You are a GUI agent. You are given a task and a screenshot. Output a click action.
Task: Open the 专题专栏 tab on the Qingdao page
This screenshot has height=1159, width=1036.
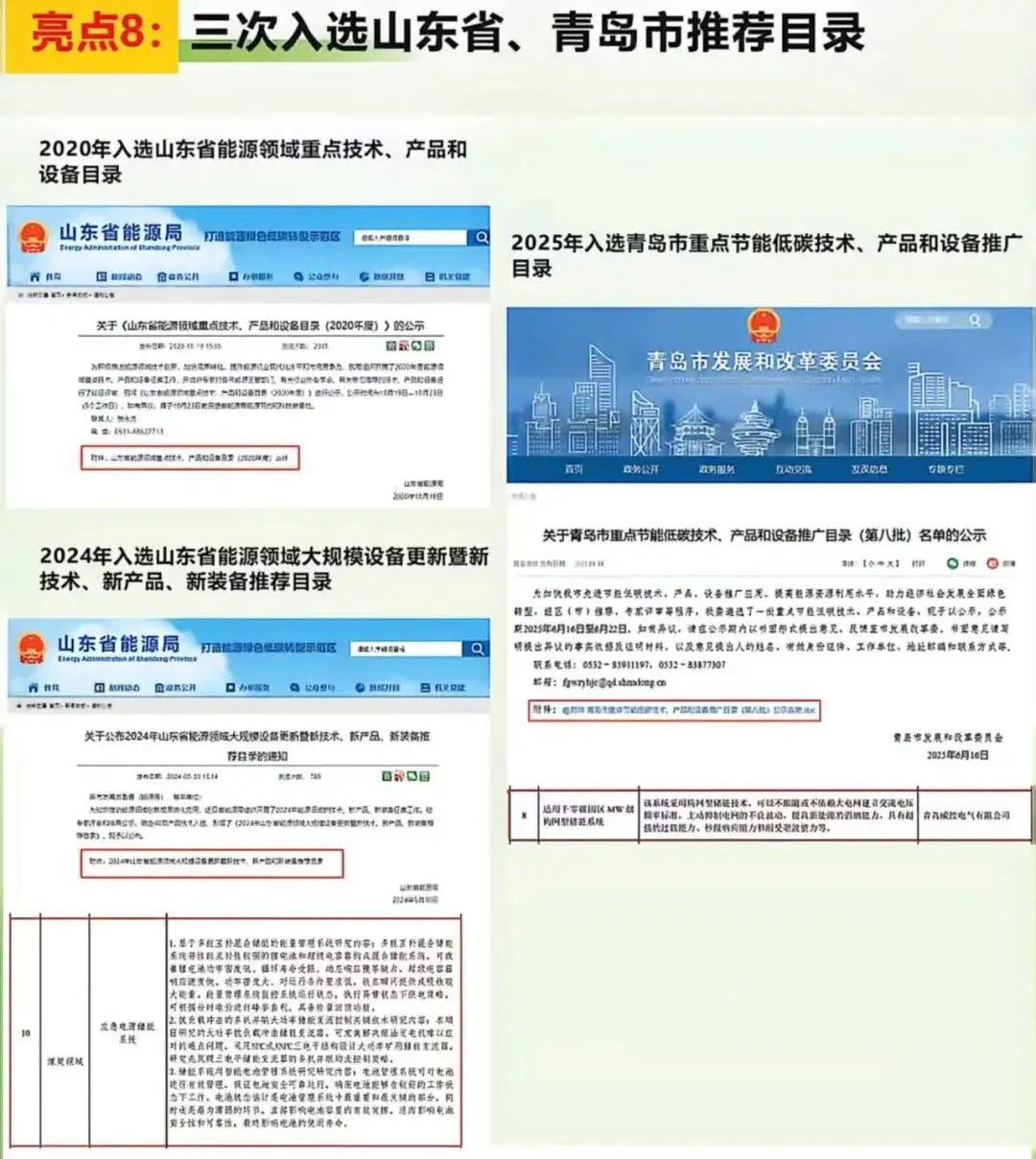click(946, 469)
